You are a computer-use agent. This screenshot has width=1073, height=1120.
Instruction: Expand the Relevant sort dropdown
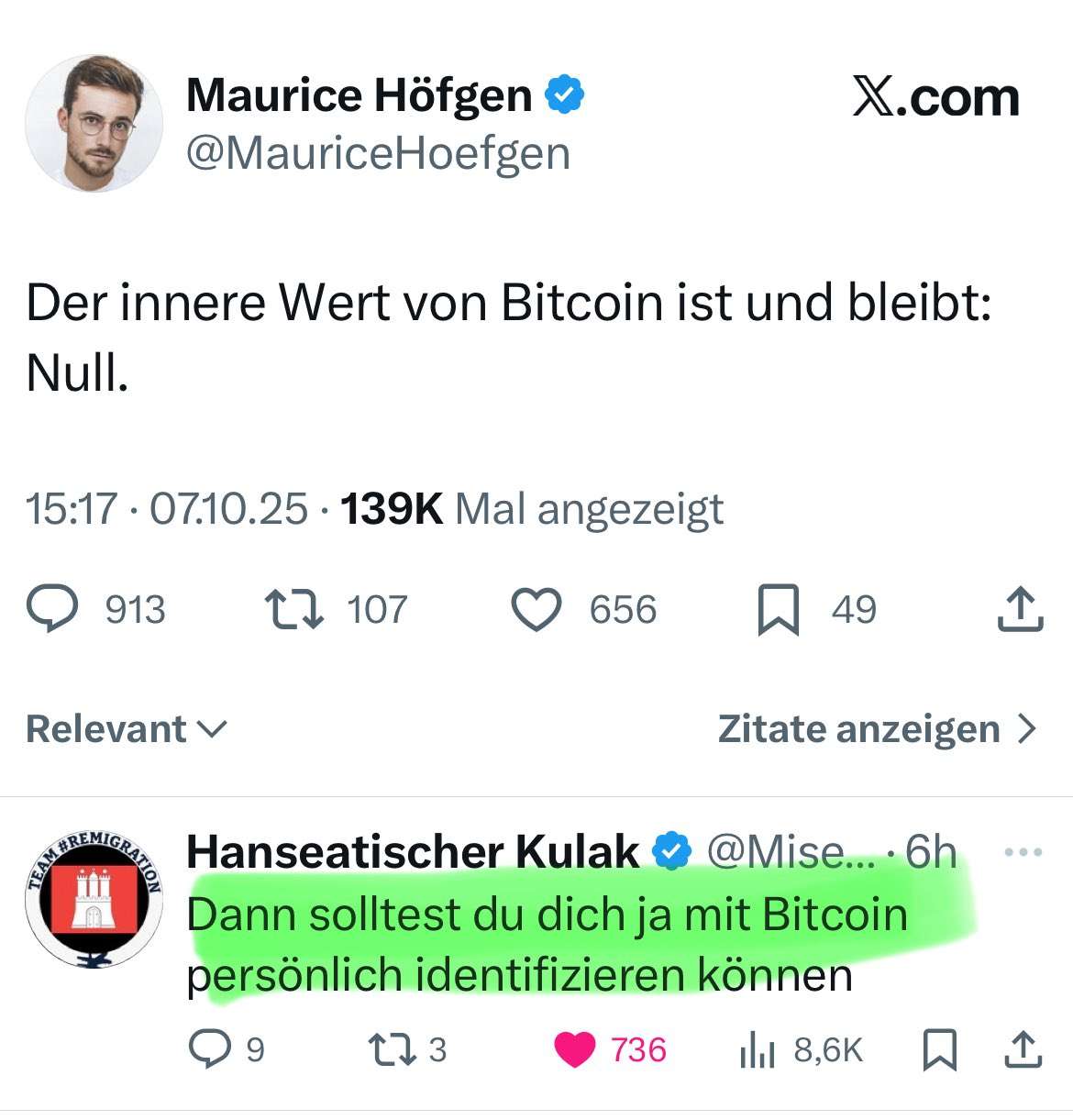click(127, 729)
